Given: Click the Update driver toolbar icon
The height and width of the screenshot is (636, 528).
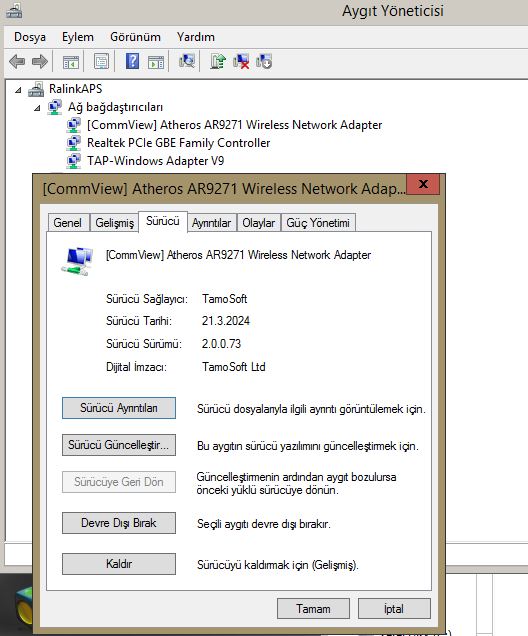Looking at the screenshot, I should pyautogui.click(x=218, y=62).
